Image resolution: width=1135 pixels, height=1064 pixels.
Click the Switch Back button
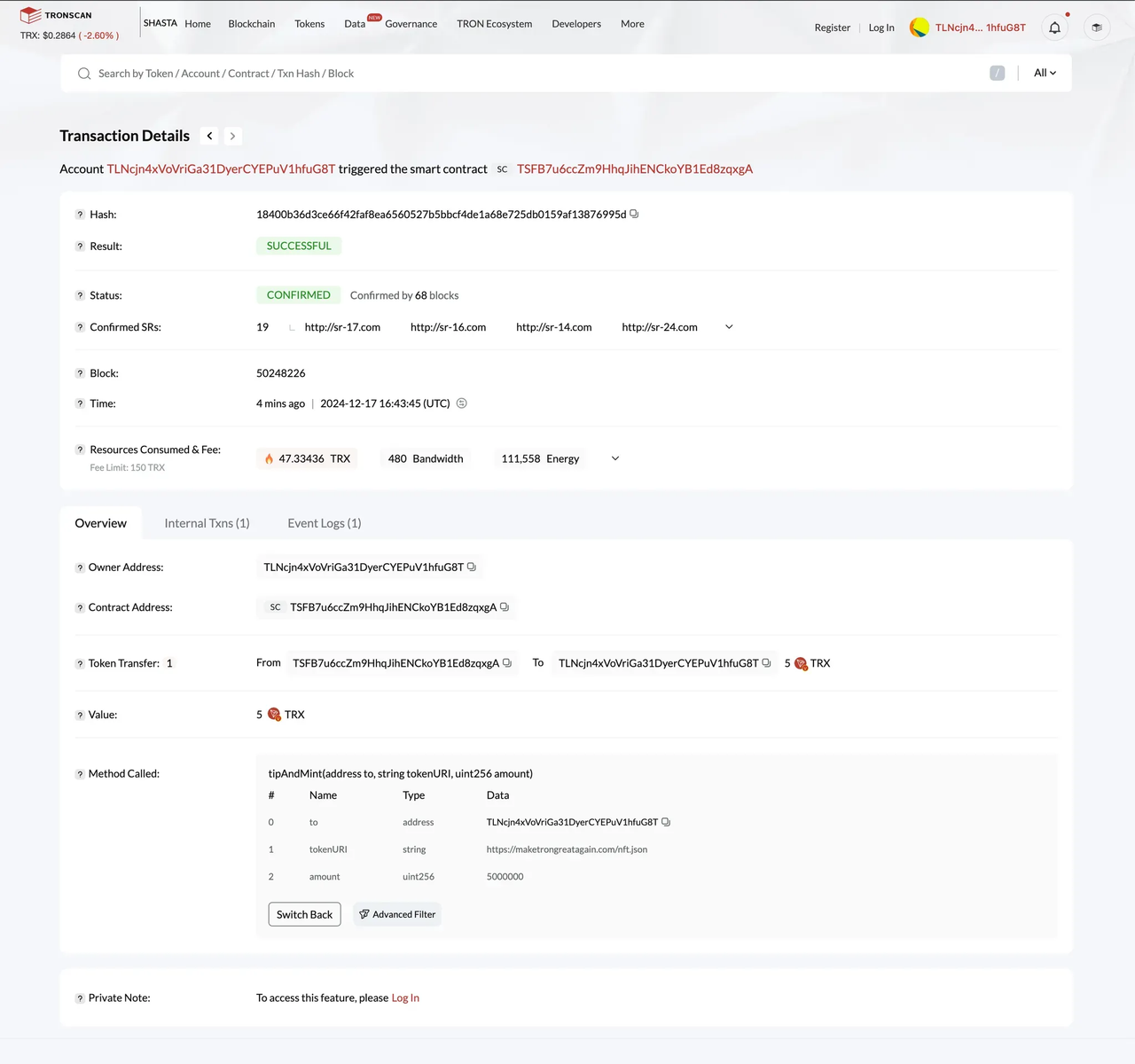[304, 914]
